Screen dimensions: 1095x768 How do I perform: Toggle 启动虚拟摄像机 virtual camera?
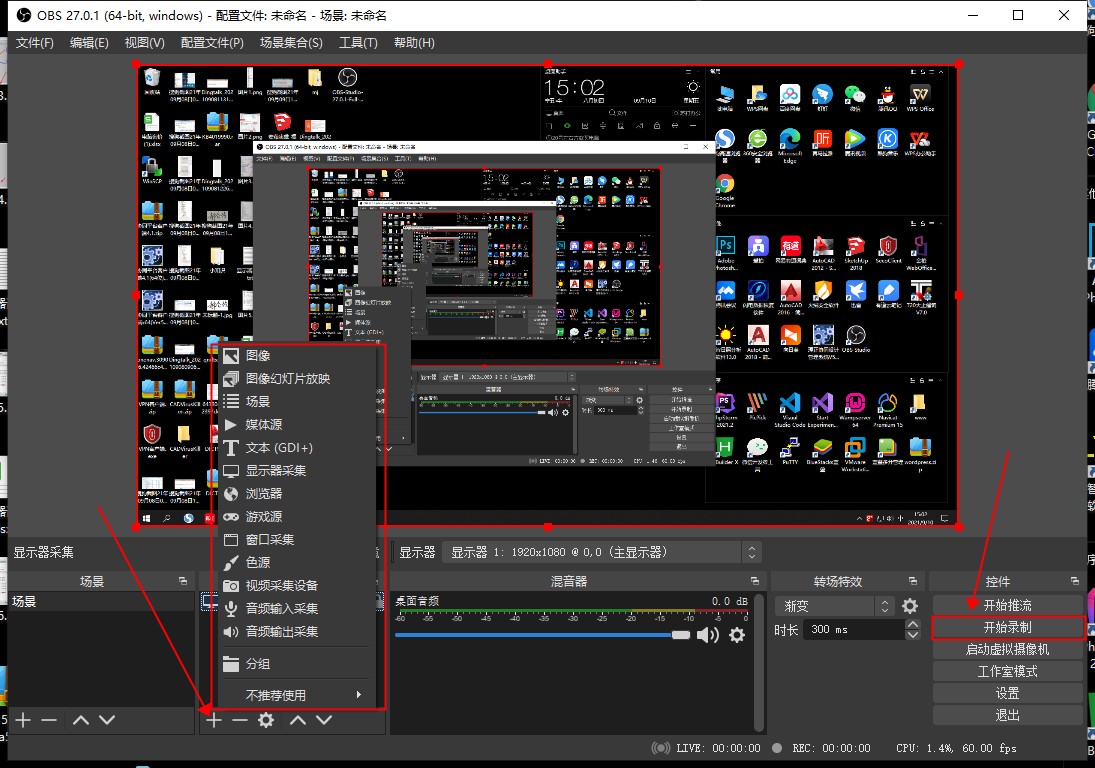[1007, 649]
